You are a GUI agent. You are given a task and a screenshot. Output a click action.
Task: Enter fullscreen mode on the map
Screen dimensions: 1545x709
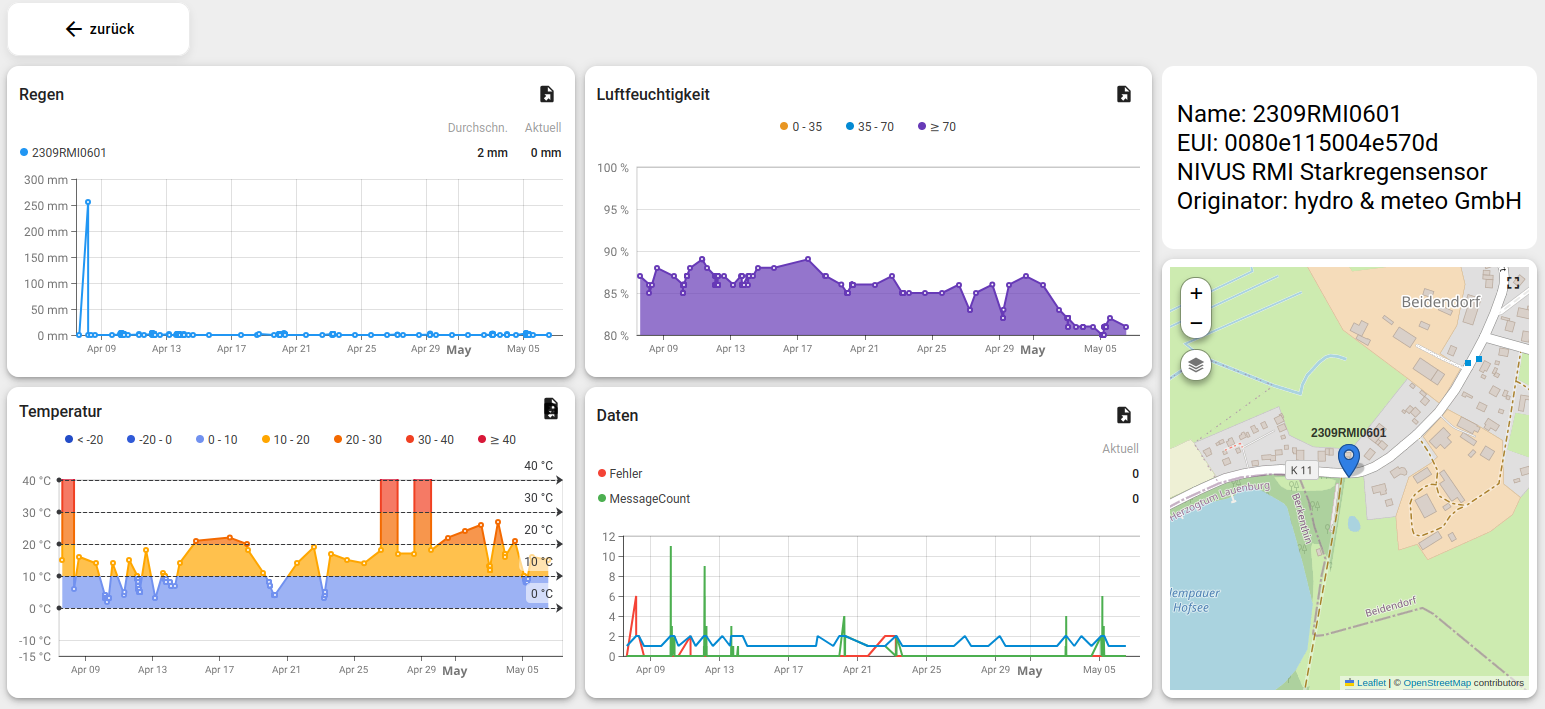[1513, 283]
